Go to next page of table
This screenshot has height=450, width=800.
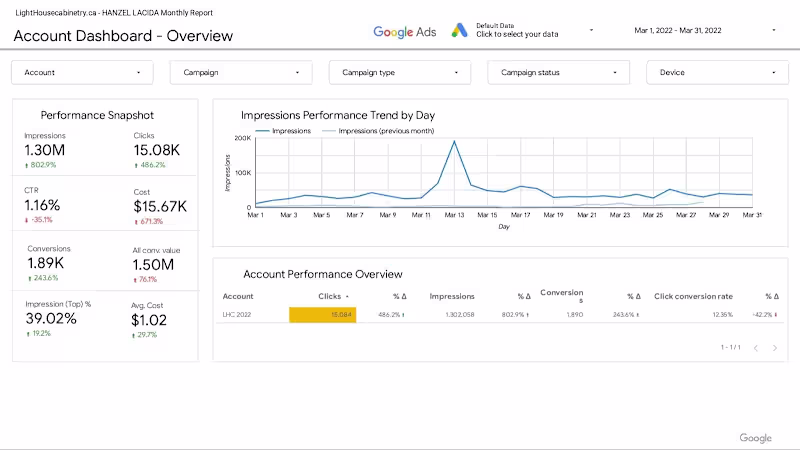pos(778,348)
